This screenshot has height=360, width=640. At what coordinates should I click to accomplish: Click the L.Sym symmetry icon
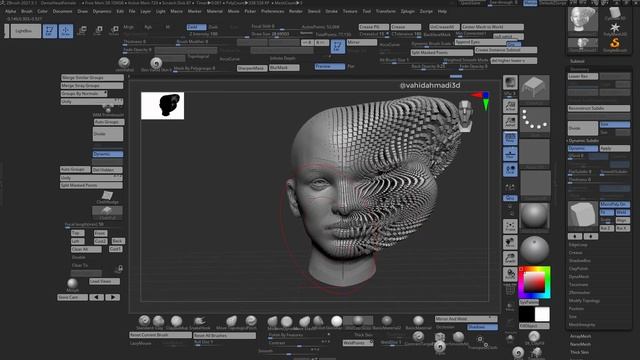[510, 187]
